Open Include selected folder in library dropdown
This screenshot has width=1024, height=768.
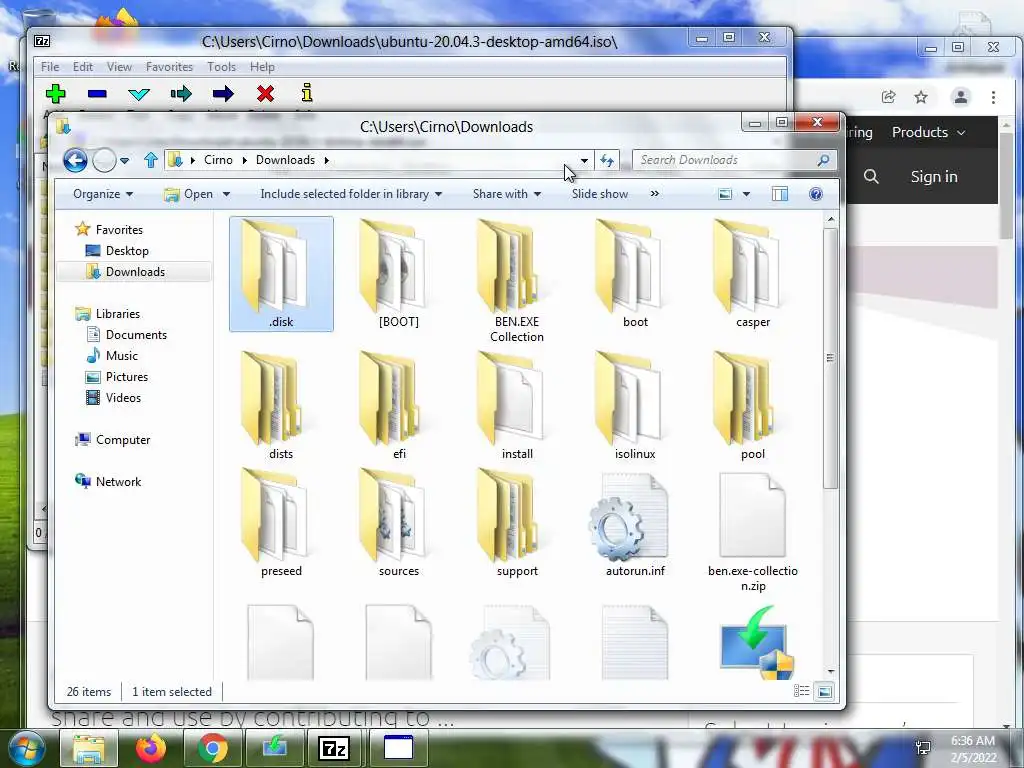click(351, 194)
